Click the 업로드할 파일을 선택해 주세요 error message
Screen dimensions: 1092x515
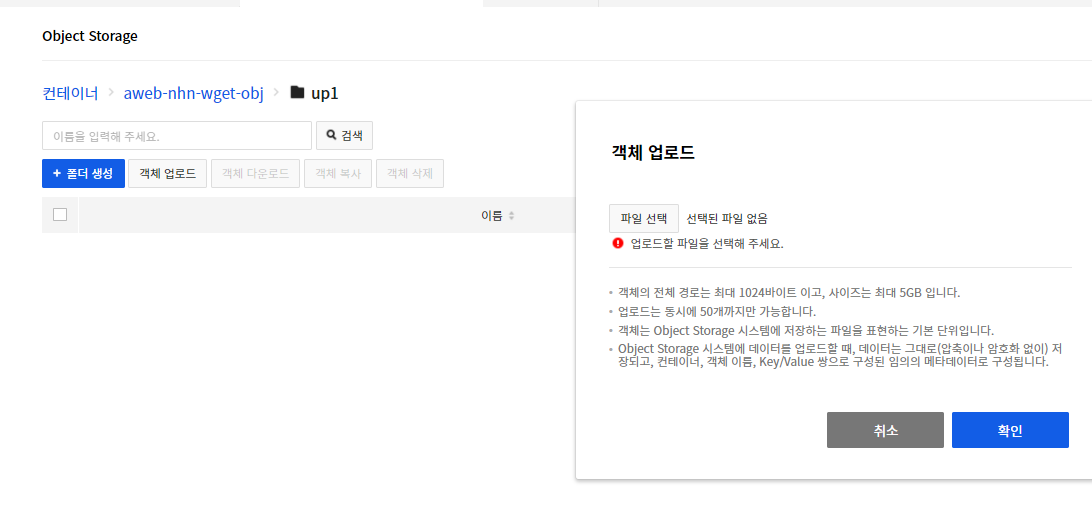click(707, 244)
